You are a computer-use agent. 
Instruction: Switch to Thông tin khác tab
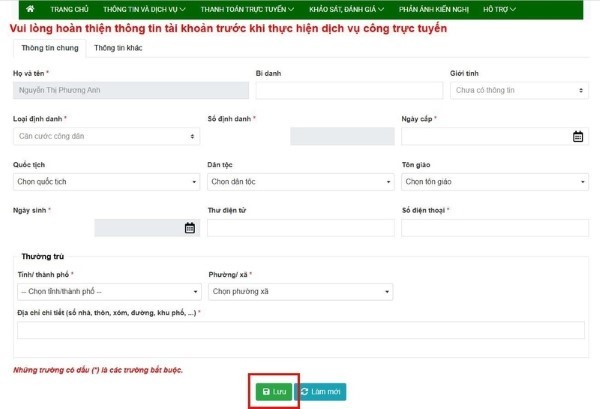(x=118, y=48)
